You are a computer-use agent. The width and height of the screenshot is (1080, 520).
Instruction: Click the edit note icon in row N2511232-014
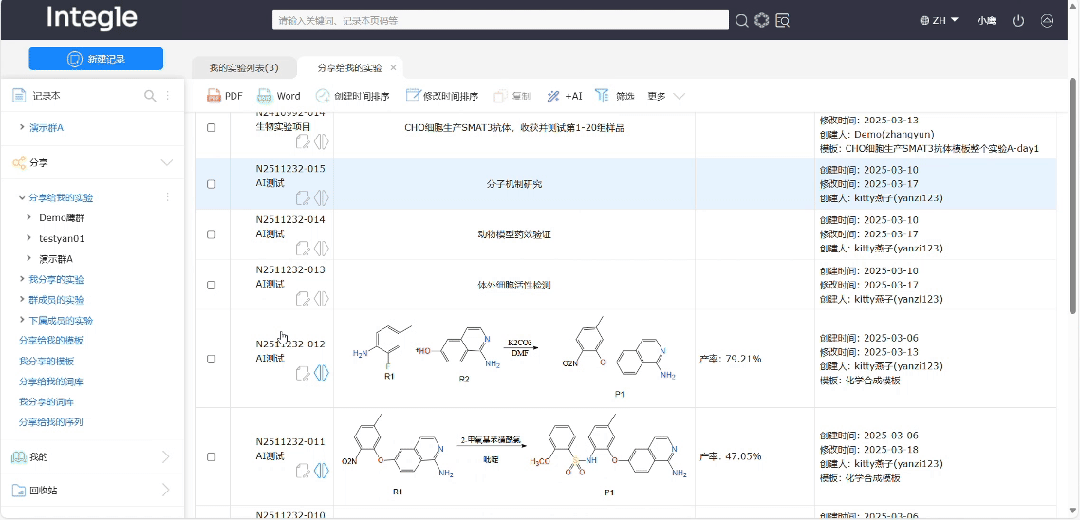tap(302, 249)
